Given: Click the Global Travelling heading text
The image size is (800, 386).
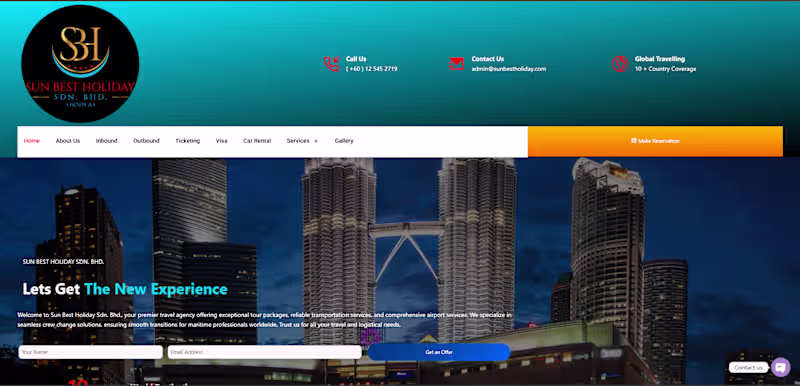Looking at the screenshot, I should pos(660,59).
